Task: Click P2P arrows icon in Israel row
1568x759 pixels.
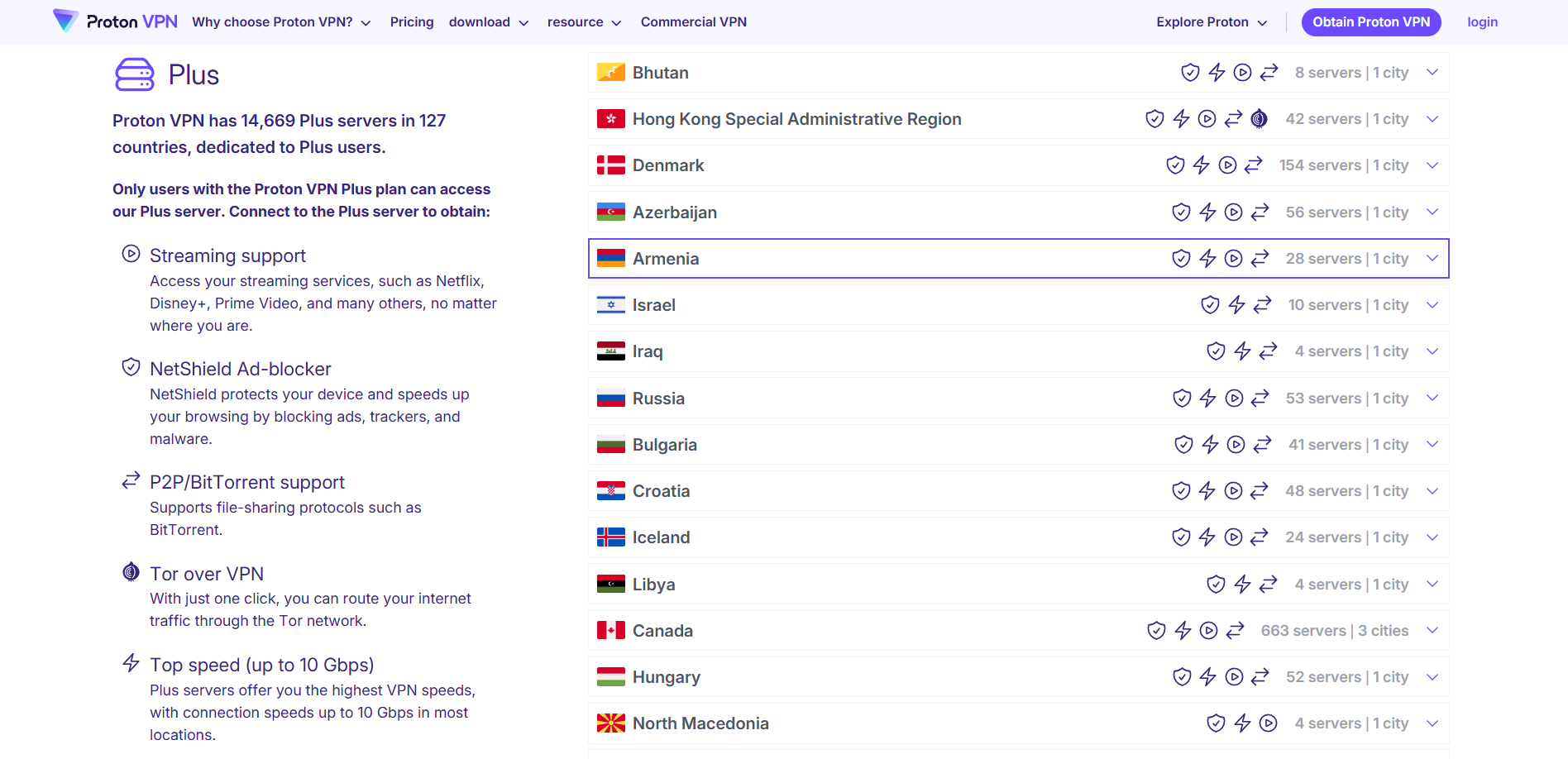Action: point(1262,305)
